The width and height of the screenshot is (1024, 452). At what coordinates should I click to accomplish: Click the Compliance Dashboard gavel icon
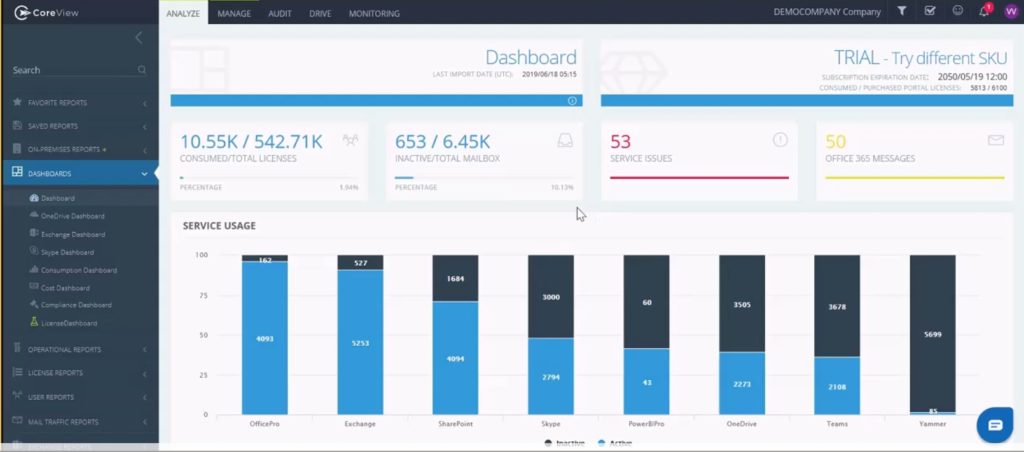pos(35,304)
